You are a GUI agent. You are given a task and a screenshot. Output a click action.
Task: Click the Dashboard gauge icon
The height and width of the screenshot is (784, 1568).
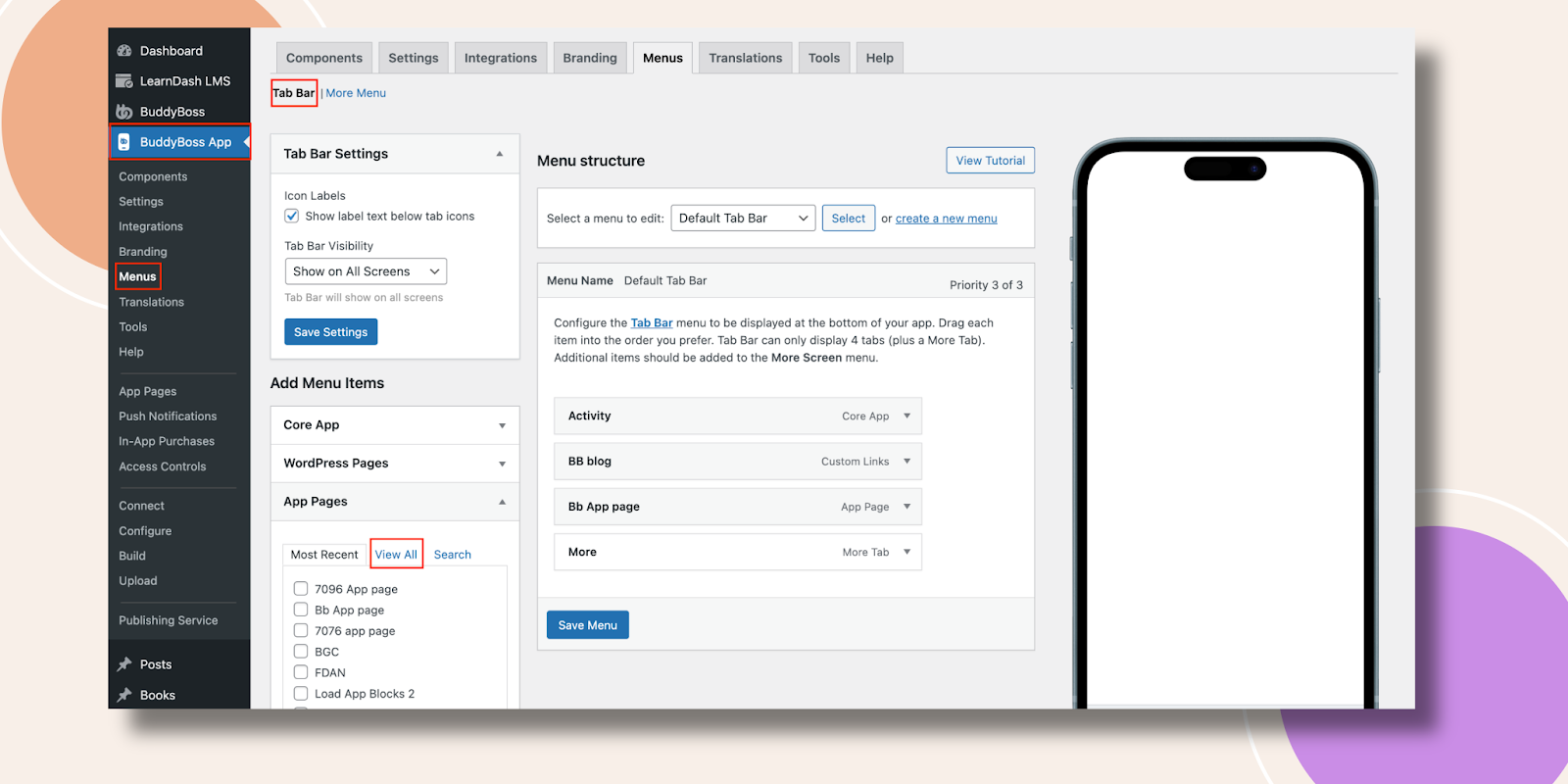[x=124, y=51]
